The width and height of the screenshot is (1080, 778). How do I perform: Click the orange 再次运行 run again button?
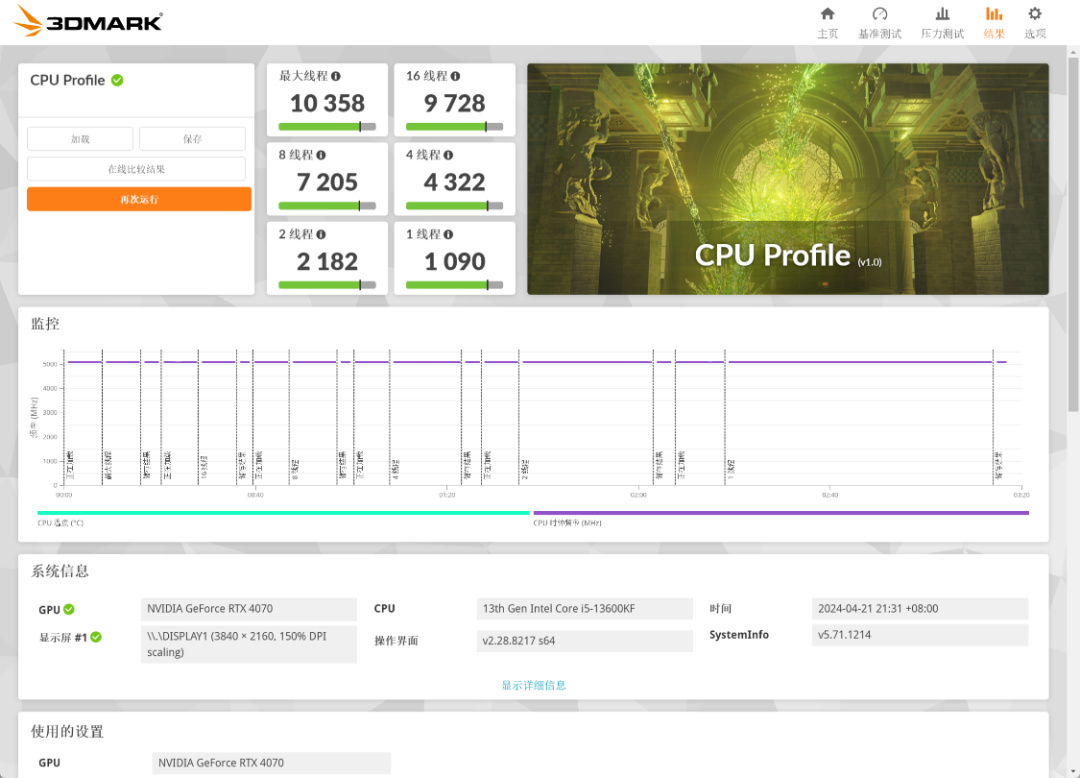(x=139, y=199)
